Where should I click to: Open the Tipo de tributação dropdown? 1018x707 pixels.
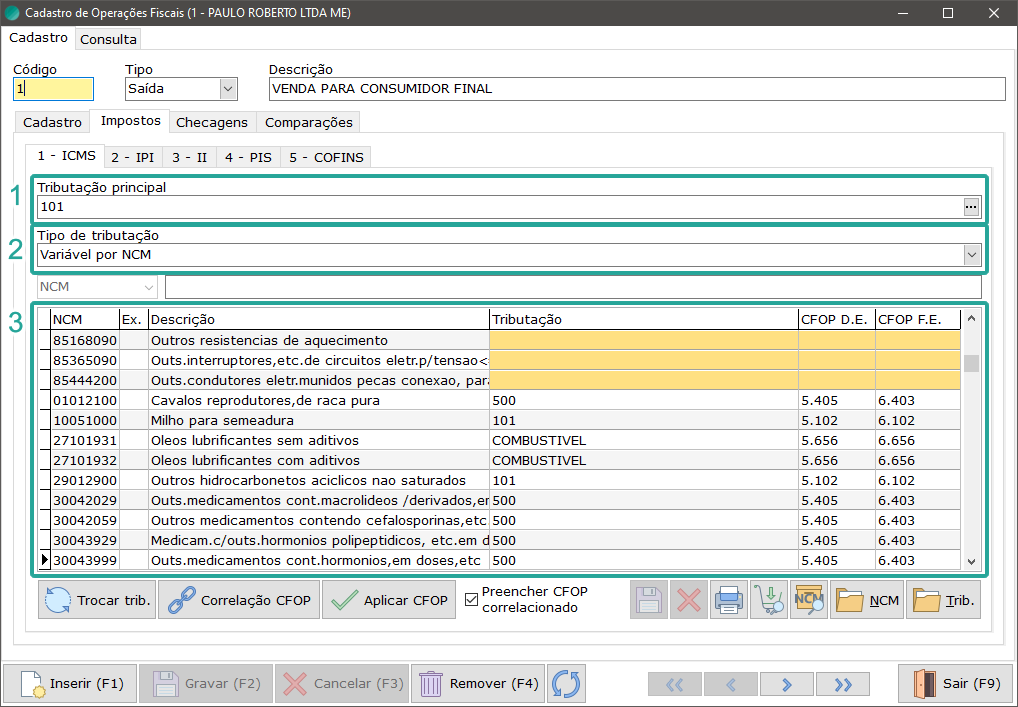[x=971, y=255]
